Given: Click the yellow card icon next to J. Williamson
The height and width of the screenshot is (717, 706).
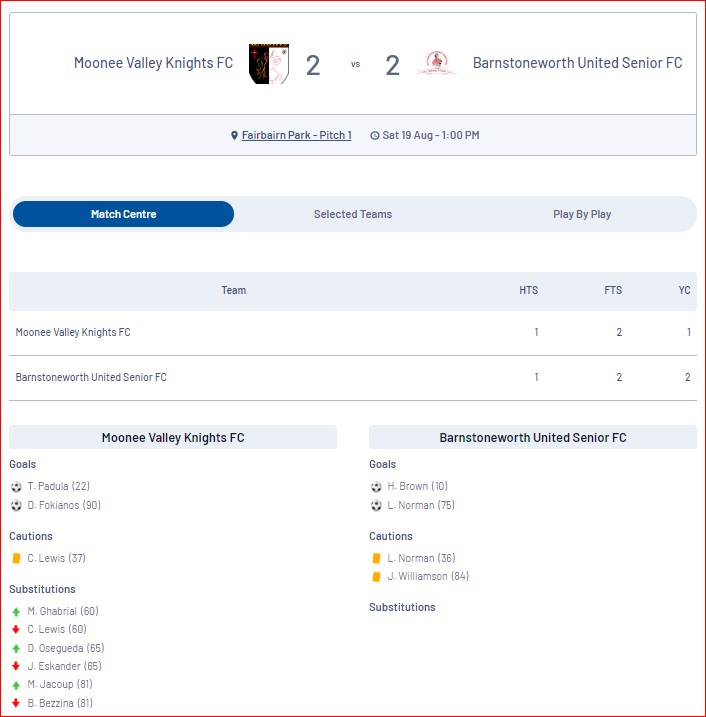Looking at the screenshot, I should [x=376, y=577].
